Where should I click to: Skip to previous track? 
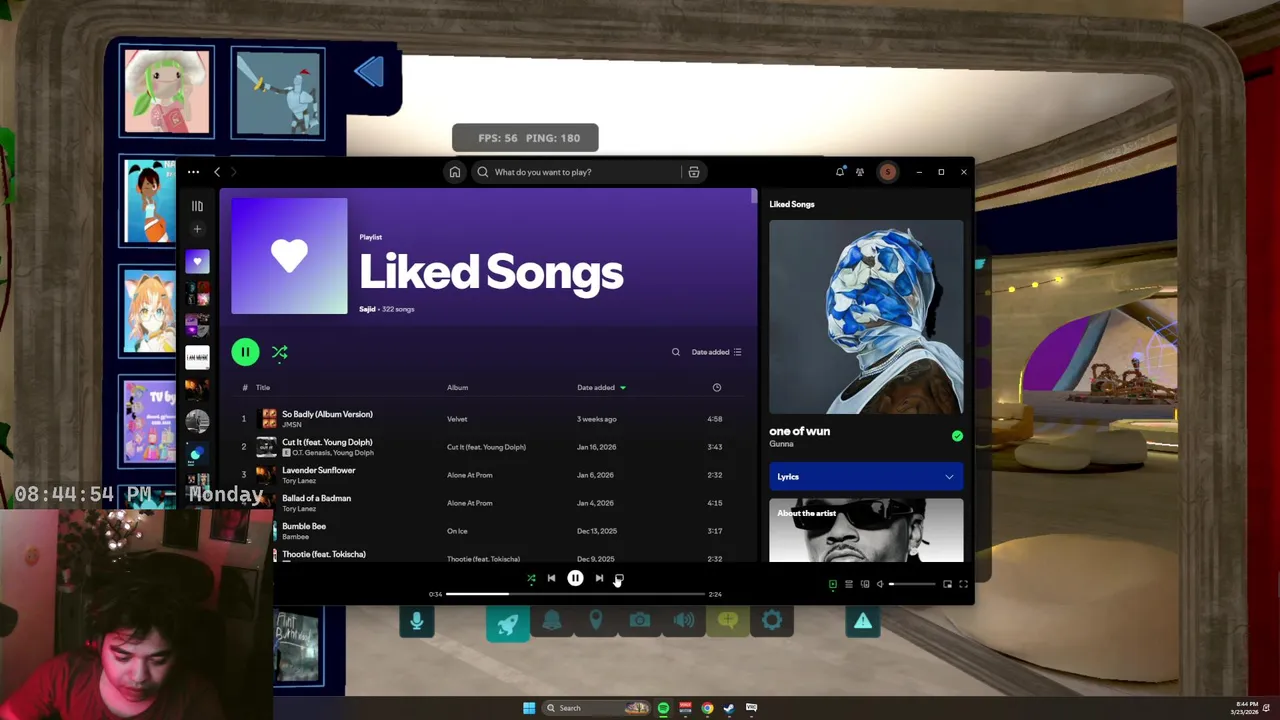coord(551,578)
